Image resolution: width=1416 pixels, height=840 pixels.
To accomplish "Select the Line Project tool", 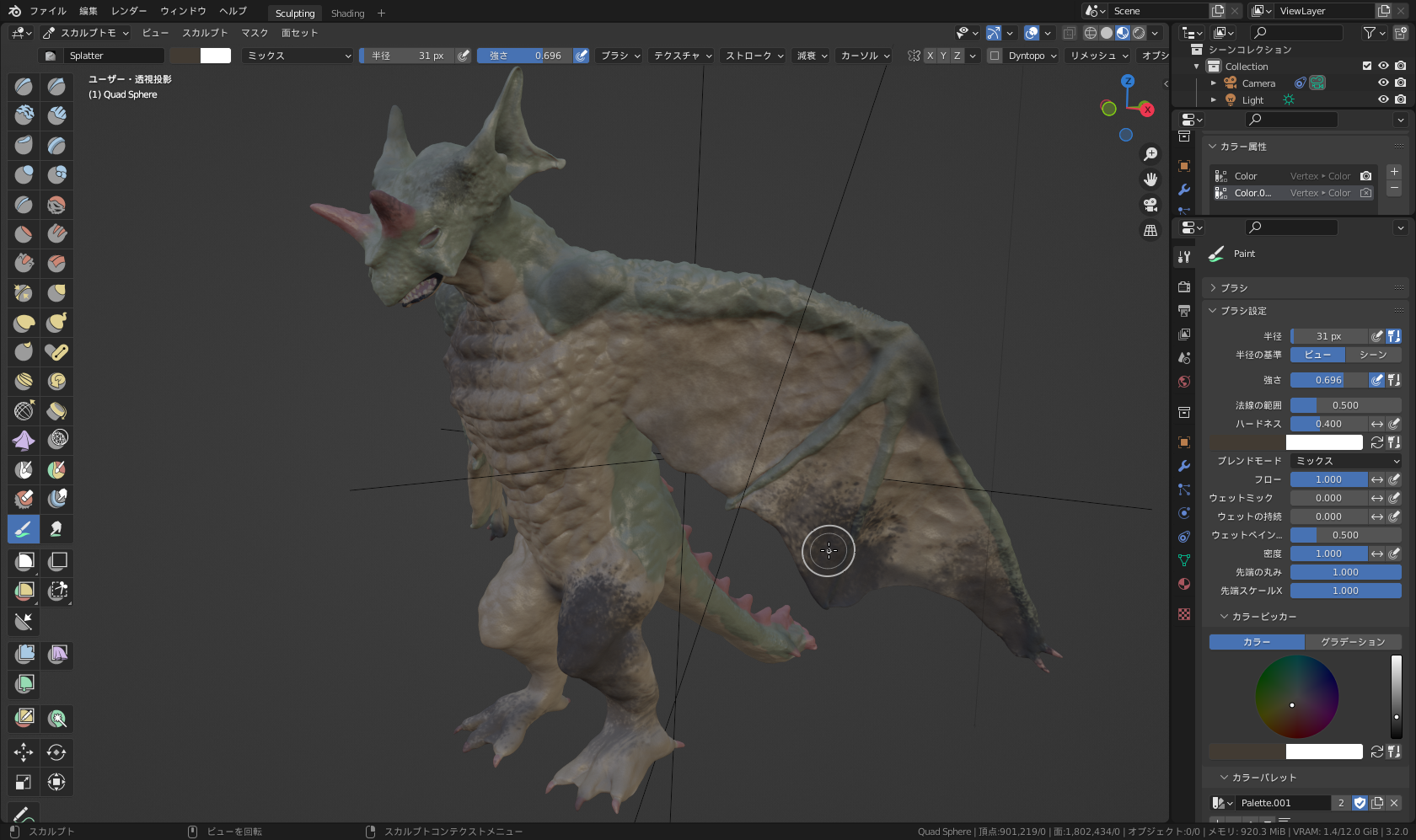I will pos(24,622).
